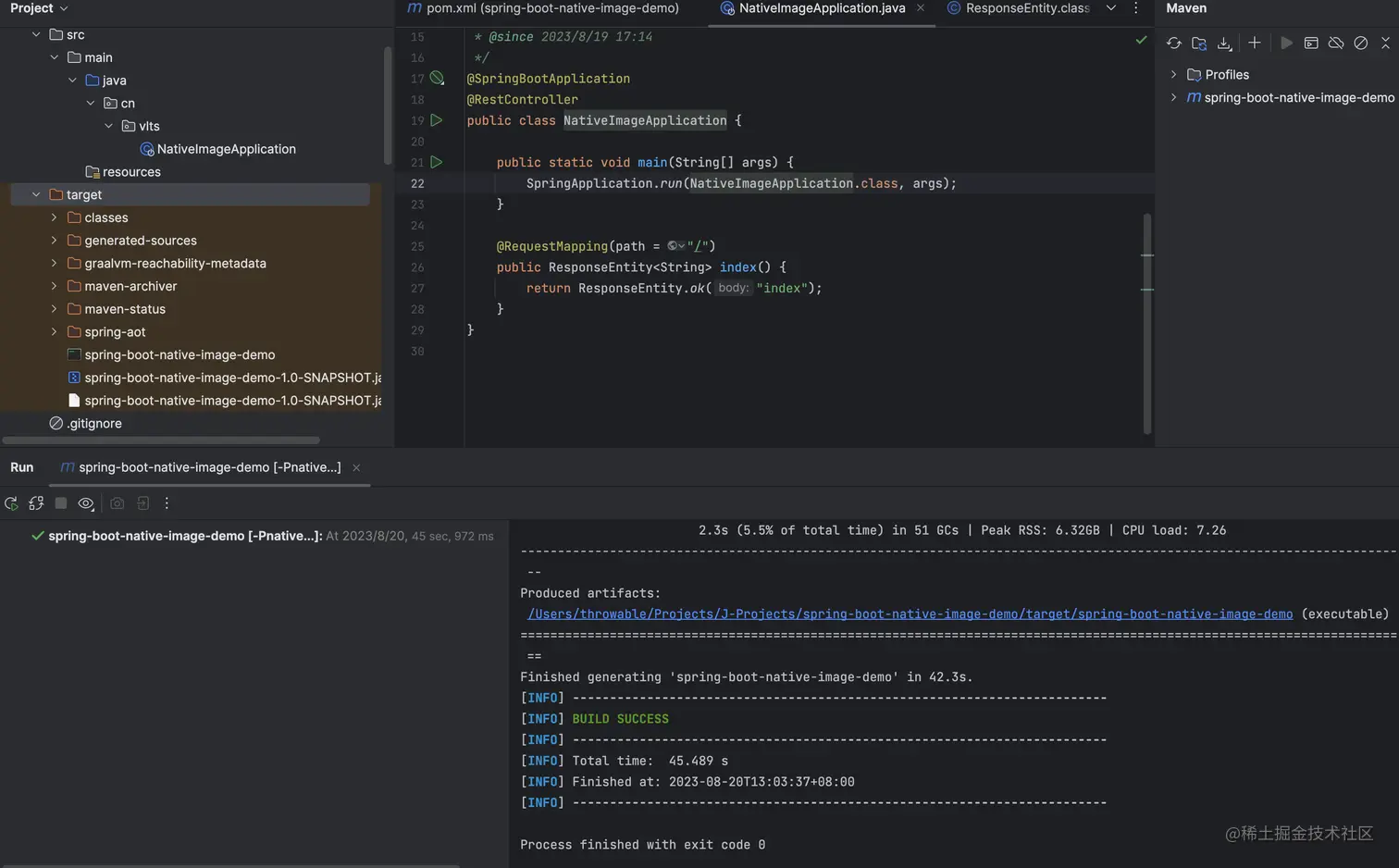Viewport: 1399px width, 868px height.
Task: Toggle soft-wrap eye options in Run console
Action: click(85, 502)
